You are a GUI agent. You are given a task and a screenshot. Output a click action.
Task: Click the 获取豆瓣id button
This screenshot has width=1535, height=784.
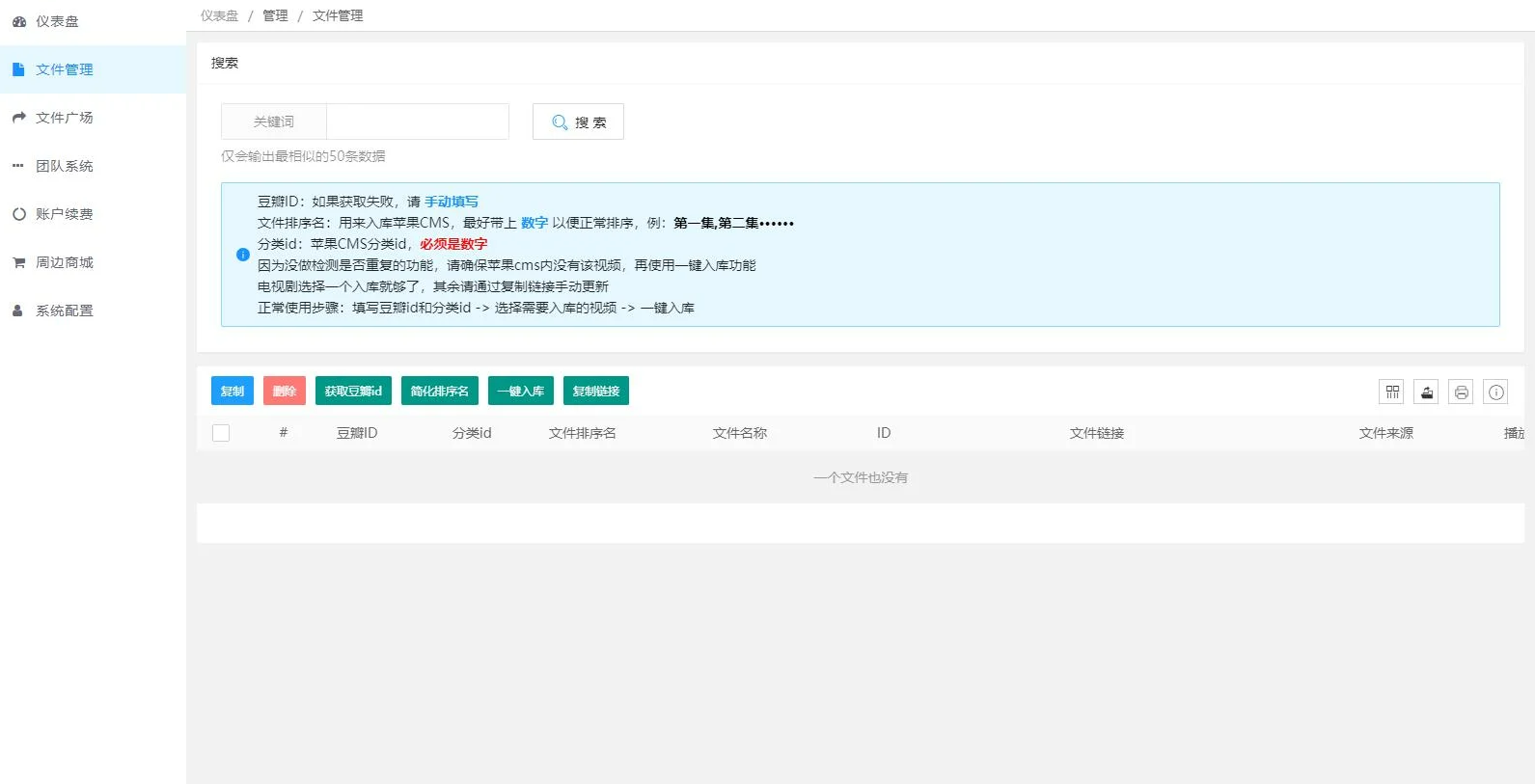tap(353, 391)
